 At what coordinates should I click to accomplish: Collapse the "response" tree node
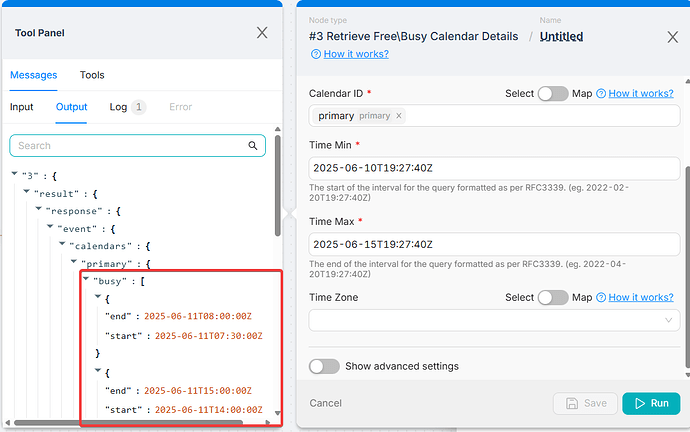(x=38, y=211)
